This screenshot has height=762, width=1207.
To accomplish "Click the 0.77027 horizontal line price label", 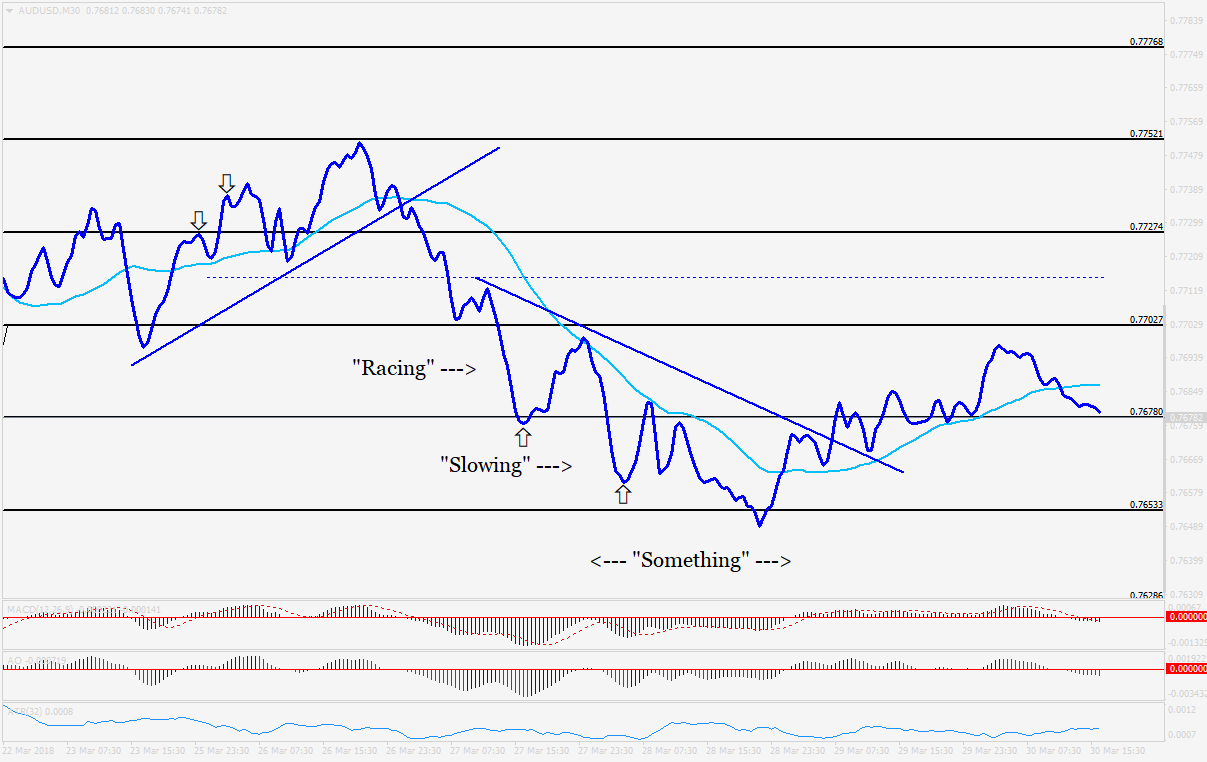I will pyautogui.click(x=1146, y=320).
